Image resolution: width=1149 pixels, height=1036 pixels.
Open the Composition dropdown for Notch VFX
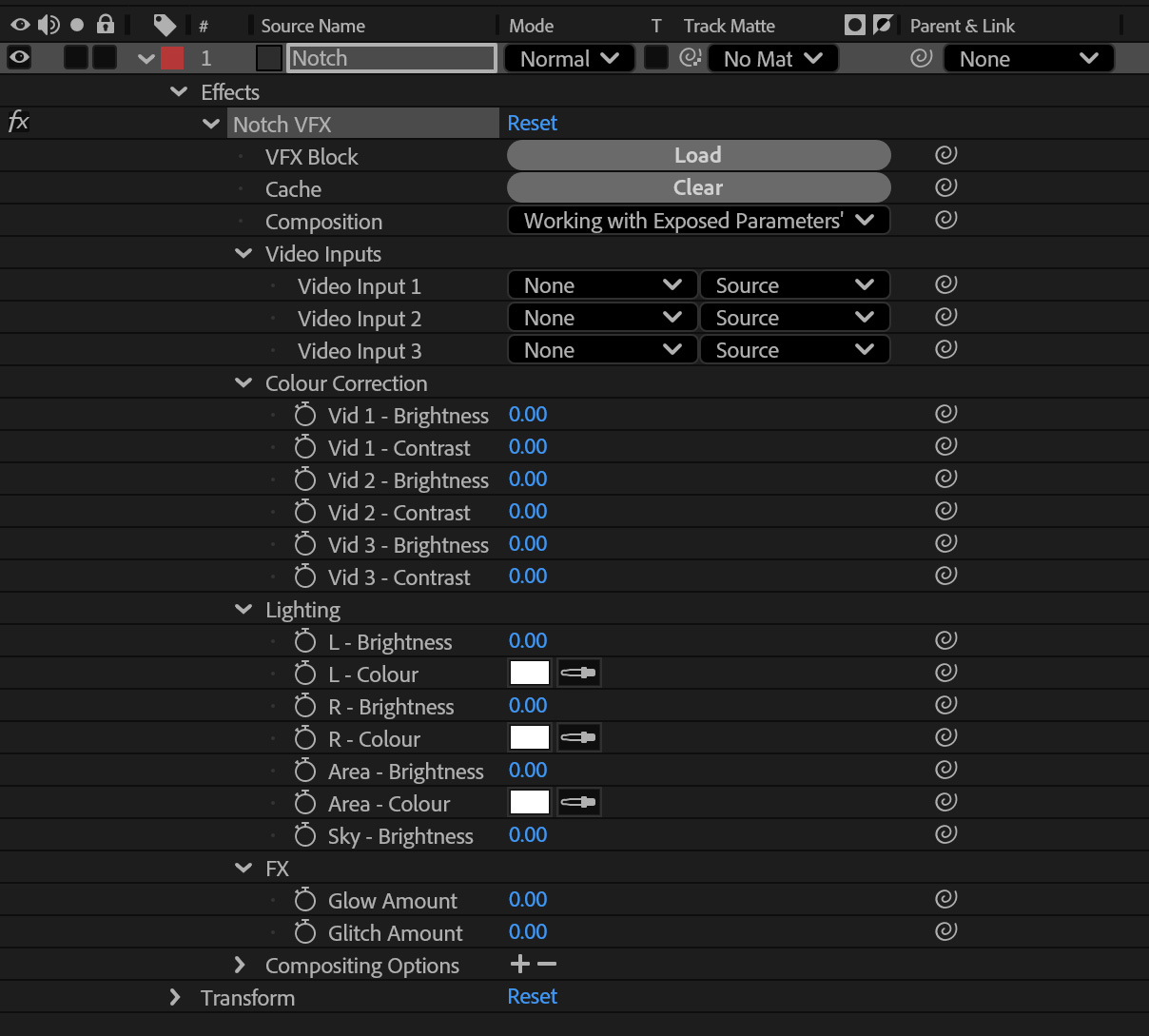[x=698, y=221]
